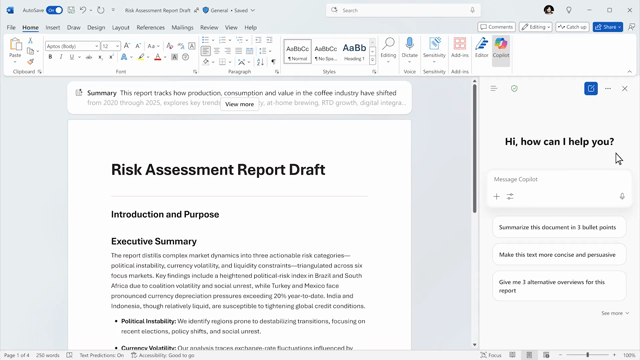Image resolution: width=640 pixels, height=360 pixels.
Task: Start a new Copilot chat
Action: pos(591,89)
